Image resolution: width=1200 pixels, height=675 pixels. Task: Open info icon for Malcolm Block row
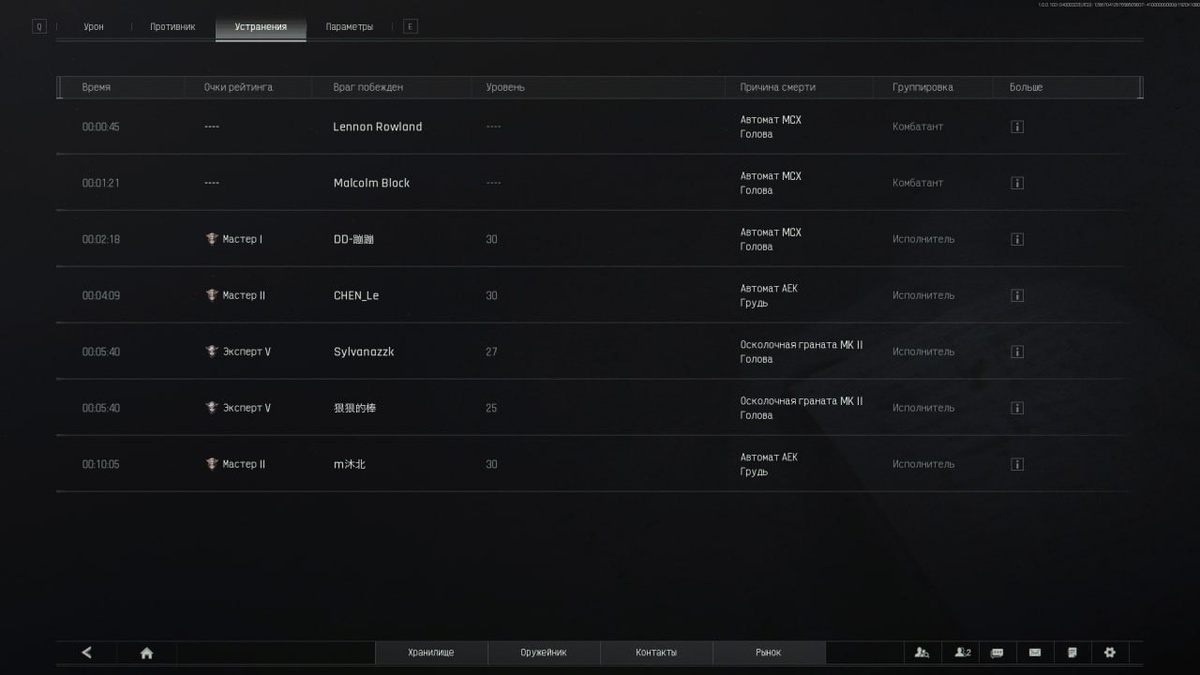click(1017, 183)
